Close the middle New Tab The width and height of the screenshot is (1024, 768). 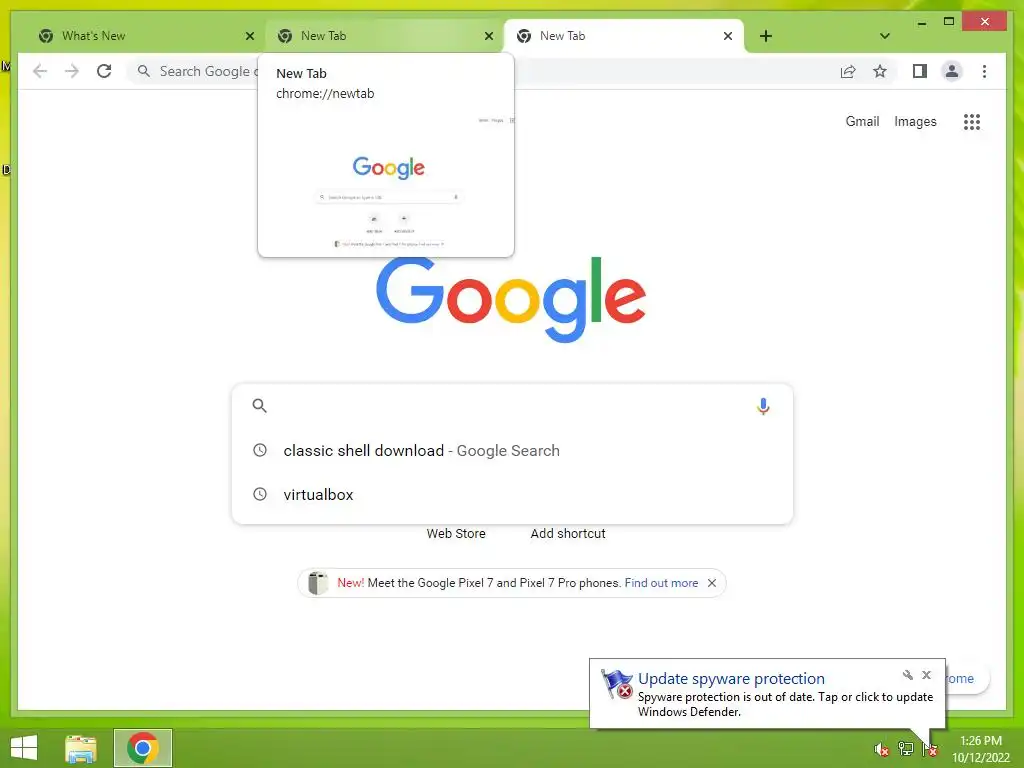point(488,36)
